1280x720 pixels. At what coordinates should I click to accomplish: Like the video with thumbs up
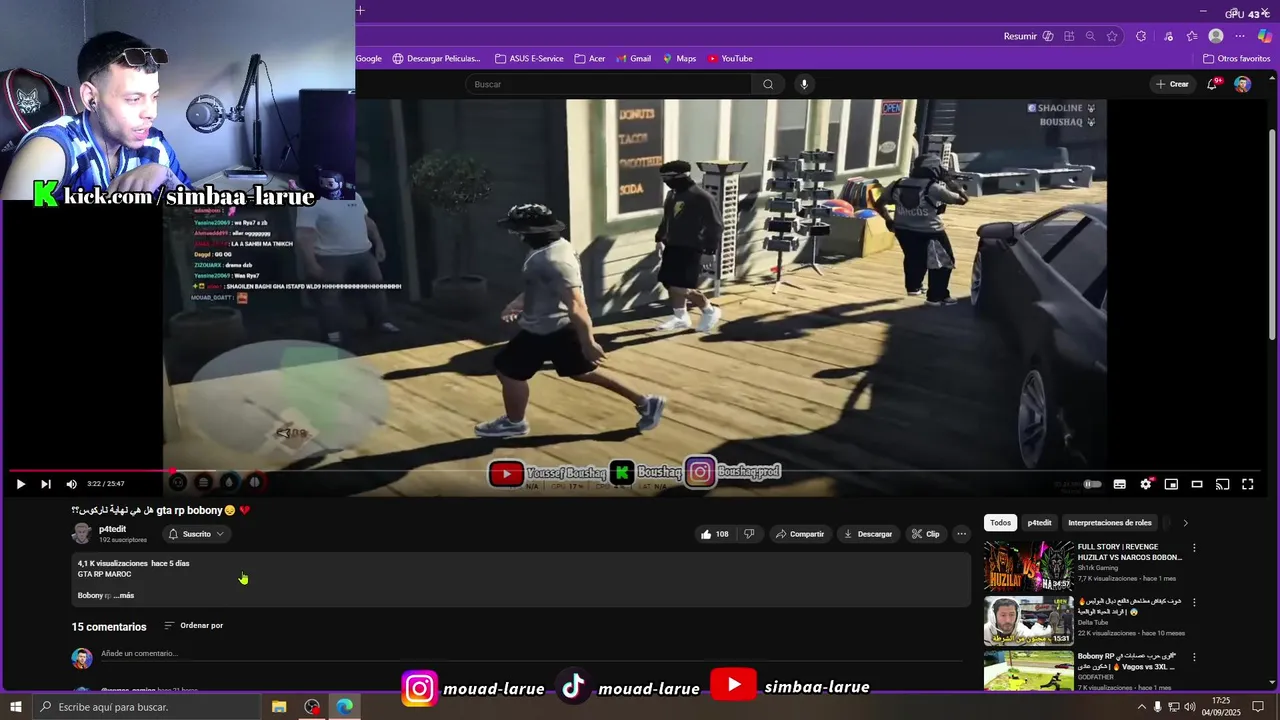pyautogui.click(x=715, y=534)
